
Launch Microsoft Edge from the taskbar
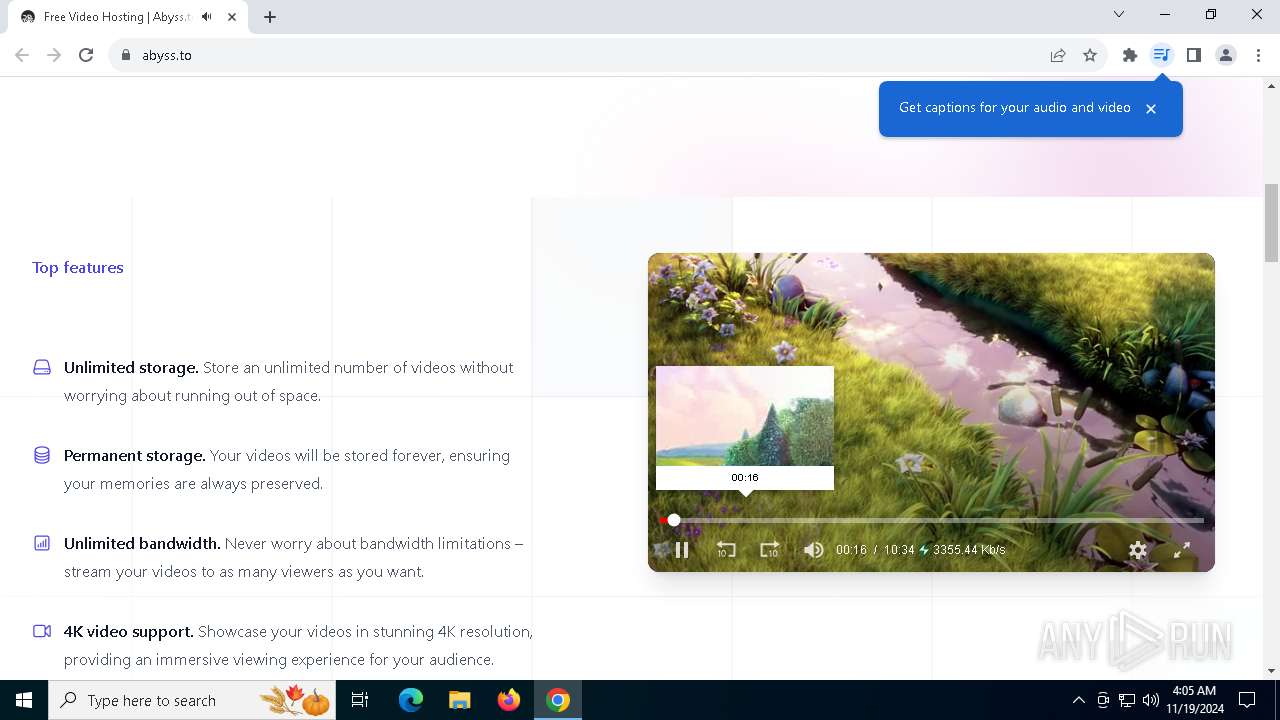tap(411, 700)
